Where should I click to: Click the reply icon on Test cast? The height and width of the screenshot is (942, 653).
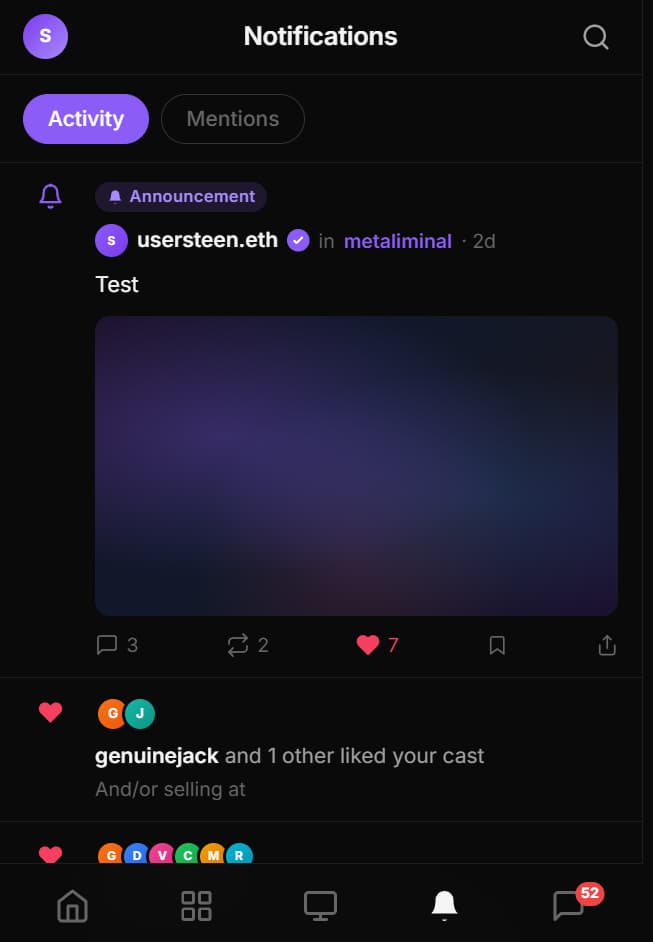pyautogui.click(x=107, y=645)
